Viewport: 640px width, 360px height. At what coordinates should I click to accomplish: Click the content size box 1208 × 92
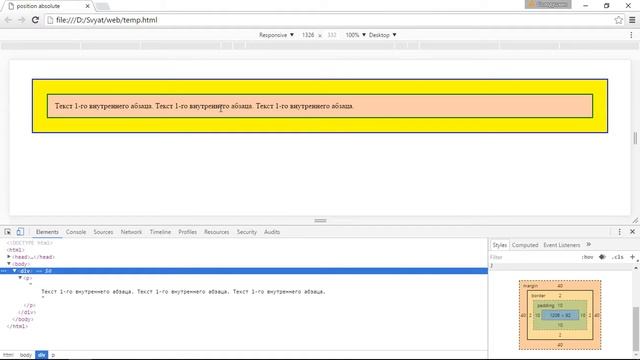560,315
